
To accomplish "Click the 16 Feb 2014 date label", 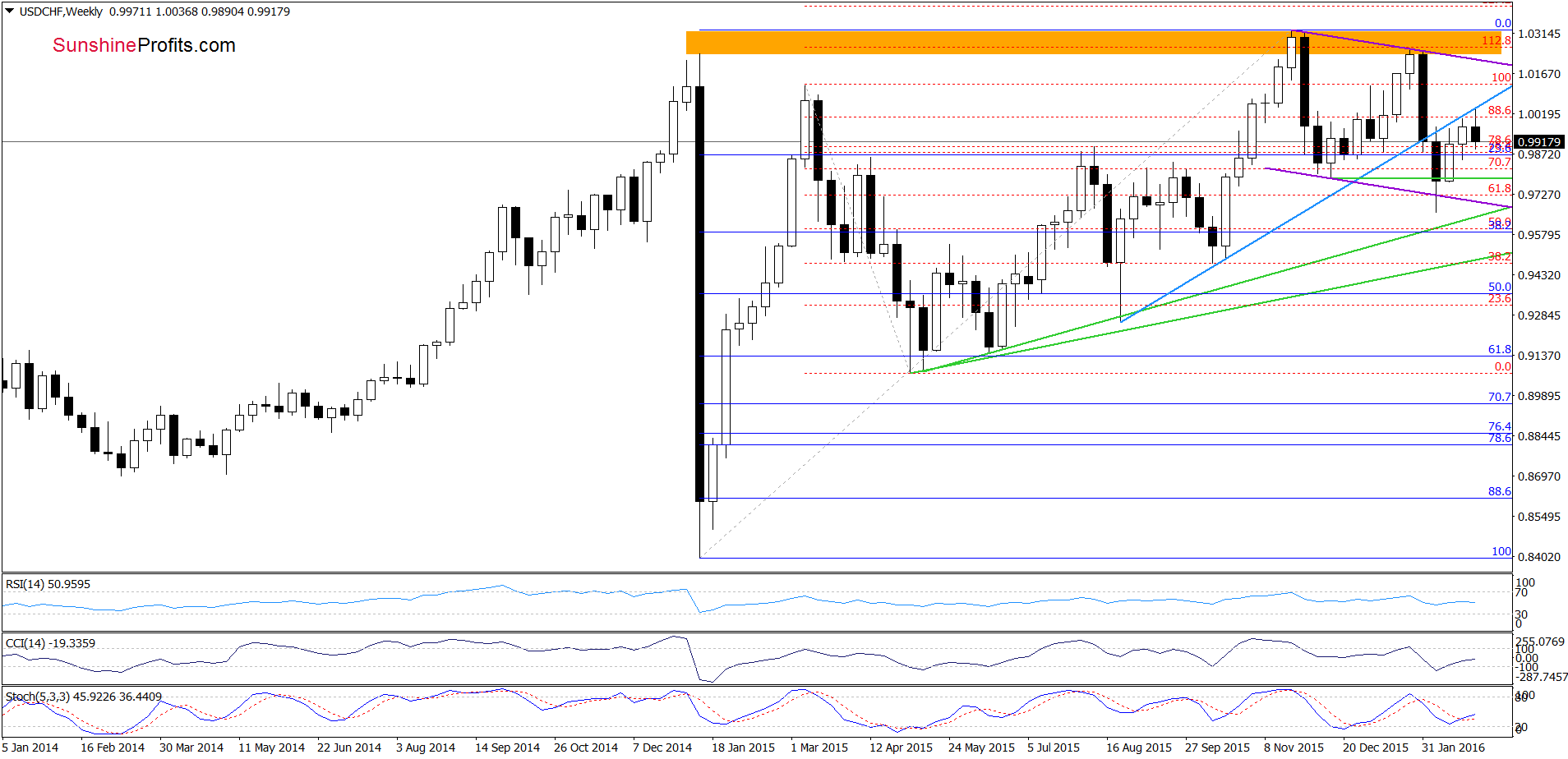I will (113, 747).
